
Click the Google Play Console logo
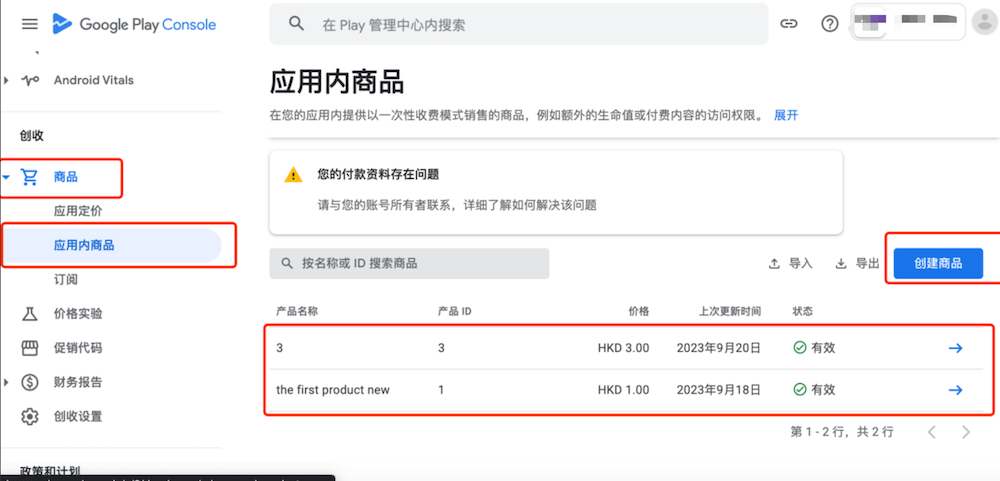(x=134, y=24)
